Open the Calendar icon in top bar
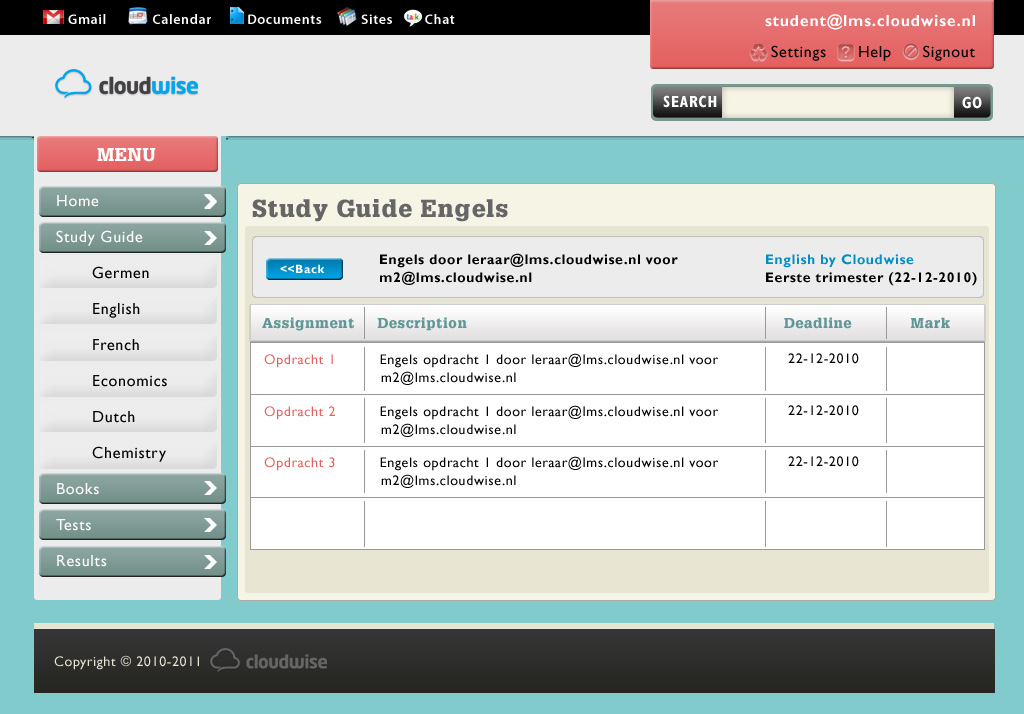This screenshot has width=1024, height=714. click(138, 16)
